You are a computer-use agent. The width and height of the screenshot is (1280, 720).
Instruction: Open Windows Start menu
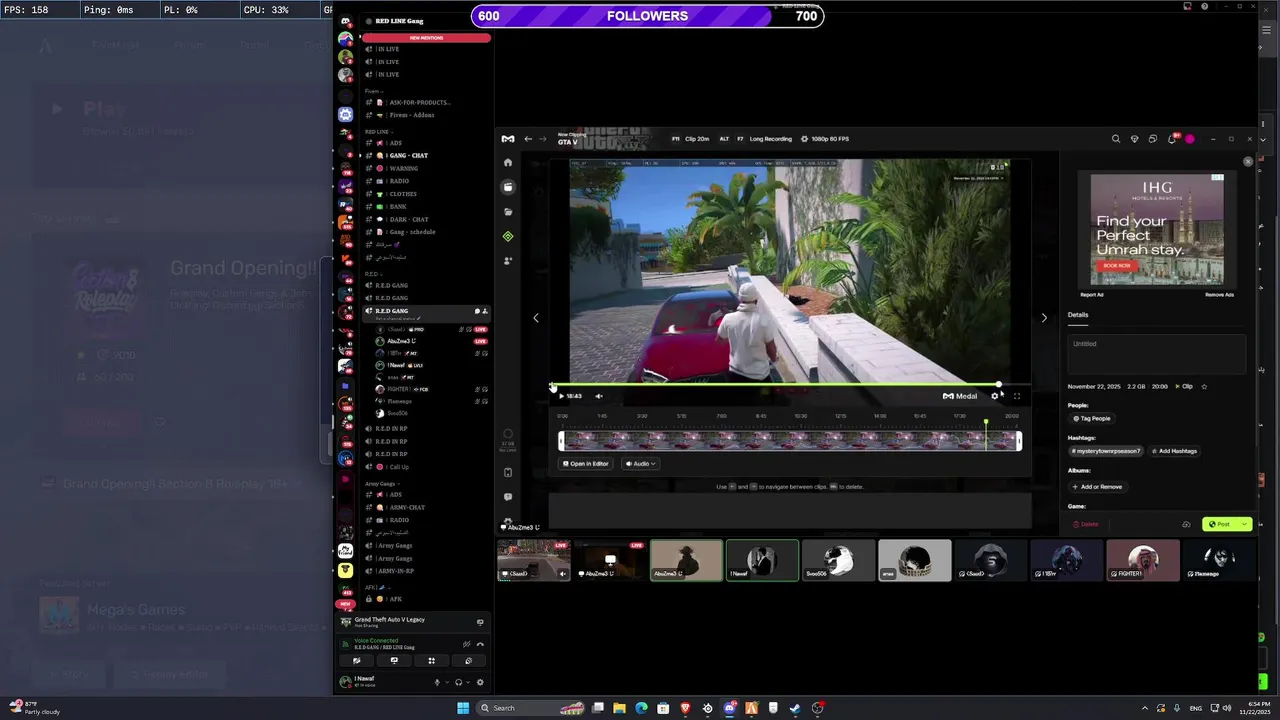[x=463, y=708]
